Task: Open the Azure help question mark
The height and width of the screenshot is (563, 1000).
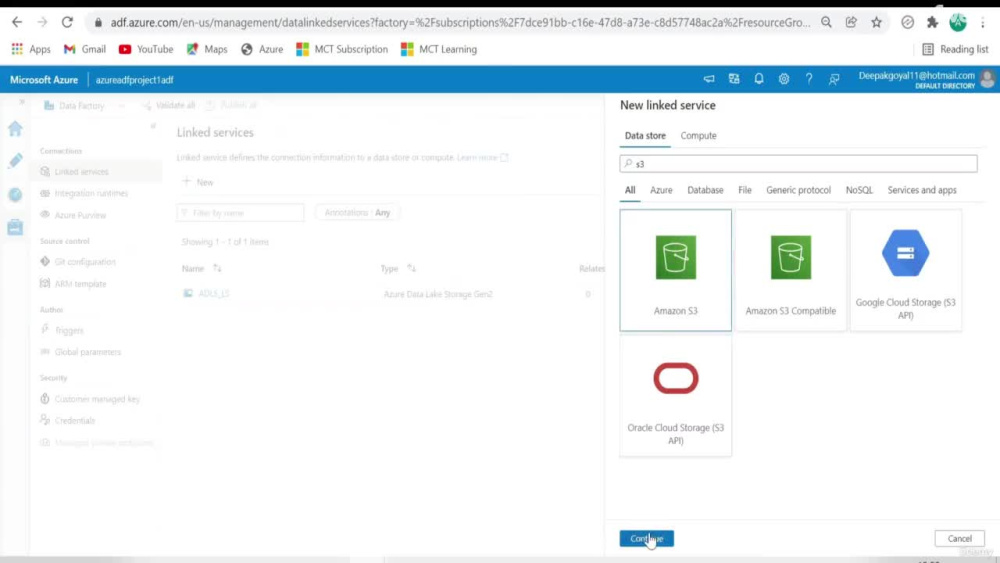Action: (809, 79)
